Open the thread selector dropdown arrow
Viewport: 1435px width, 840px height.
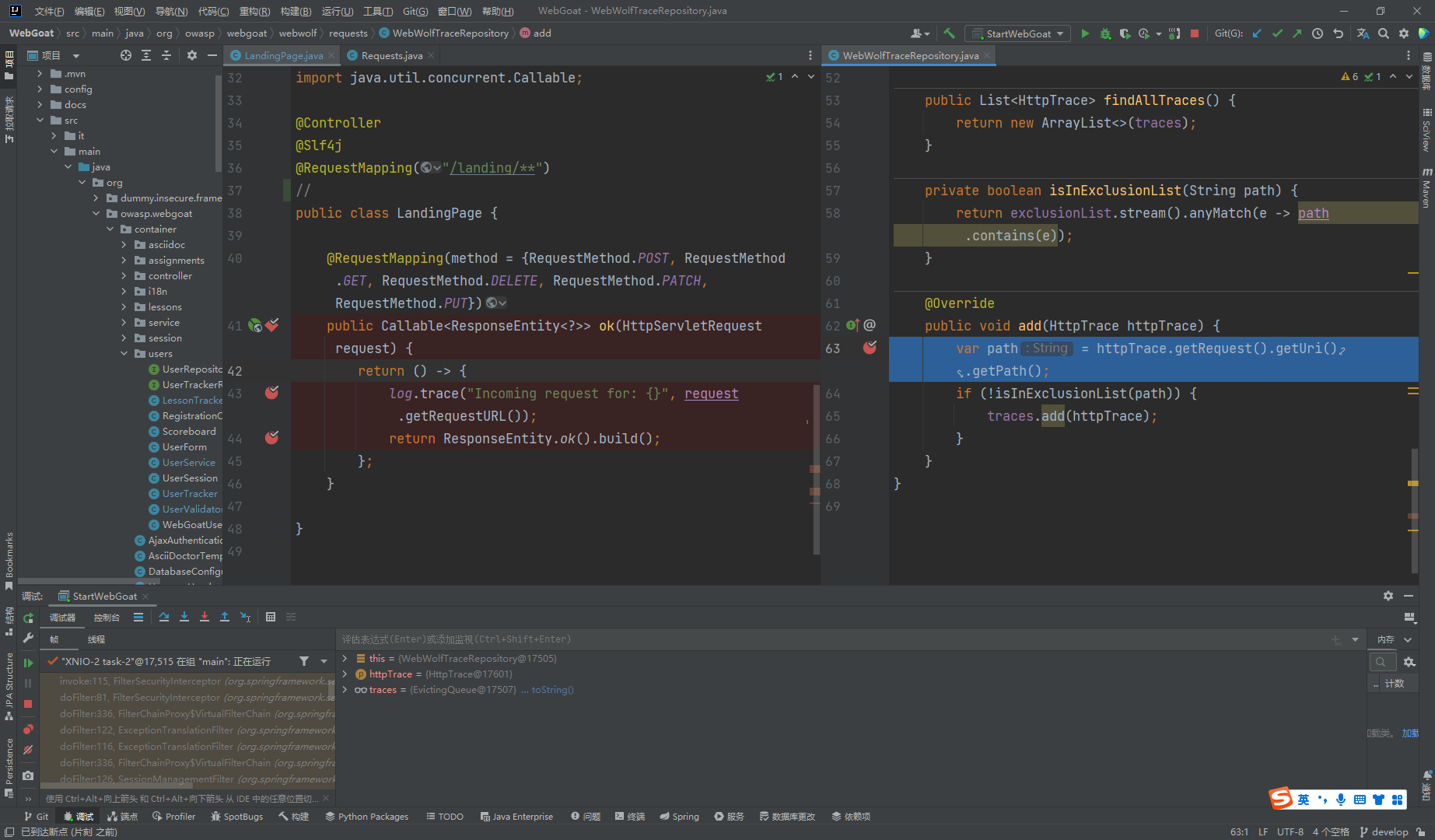324,661
